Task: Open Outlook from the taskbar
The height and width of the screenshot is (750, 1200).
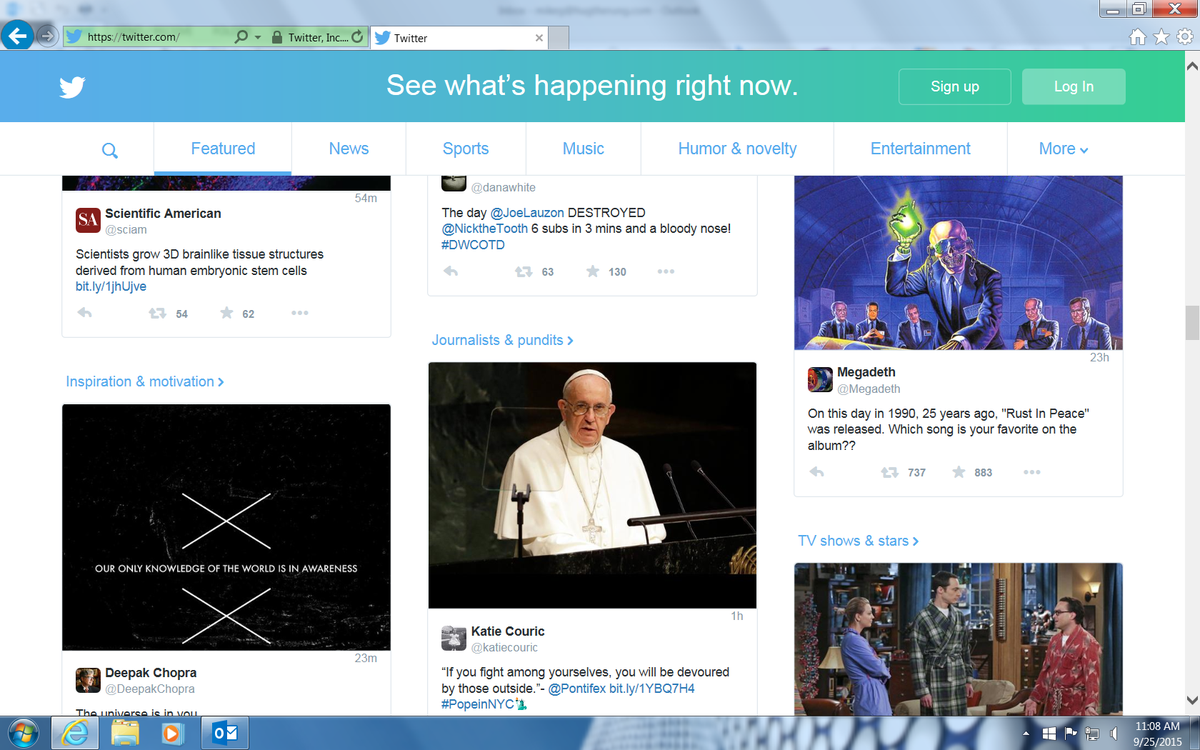Action: (x=225, y=733)
